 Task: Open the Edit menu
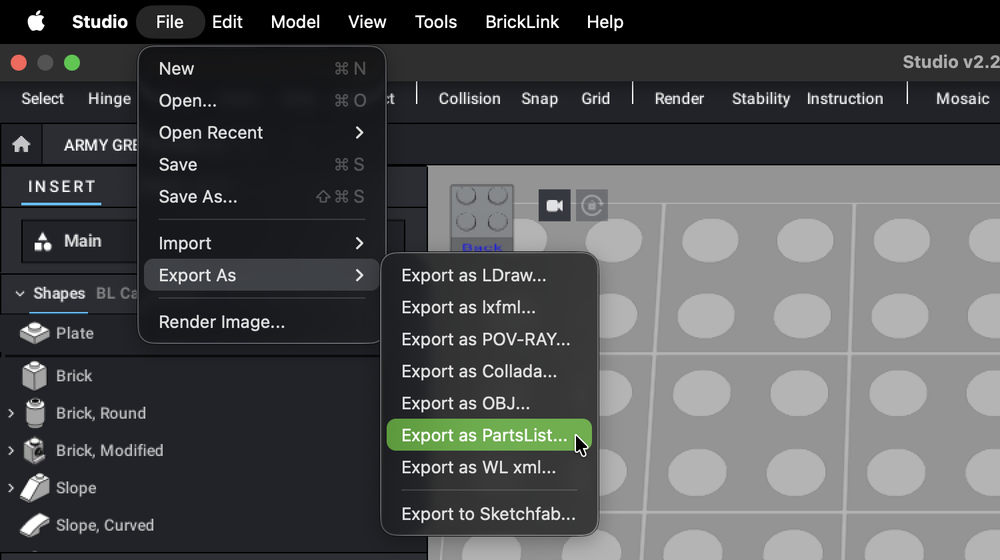[x=227, y=22]
